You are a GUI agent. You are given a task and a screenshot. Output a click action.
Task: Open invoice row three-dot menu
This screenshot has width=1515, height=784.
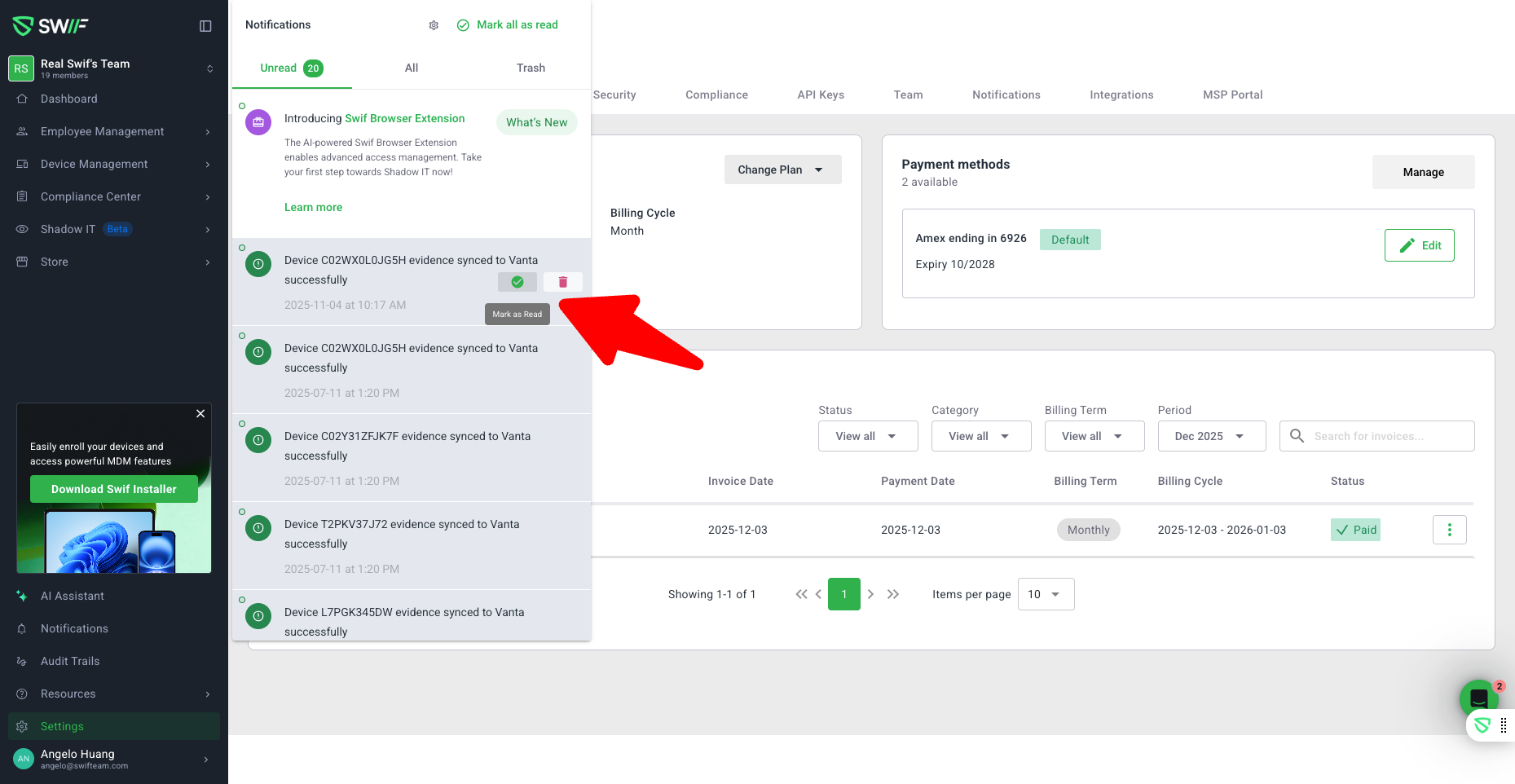point(1449,530)
